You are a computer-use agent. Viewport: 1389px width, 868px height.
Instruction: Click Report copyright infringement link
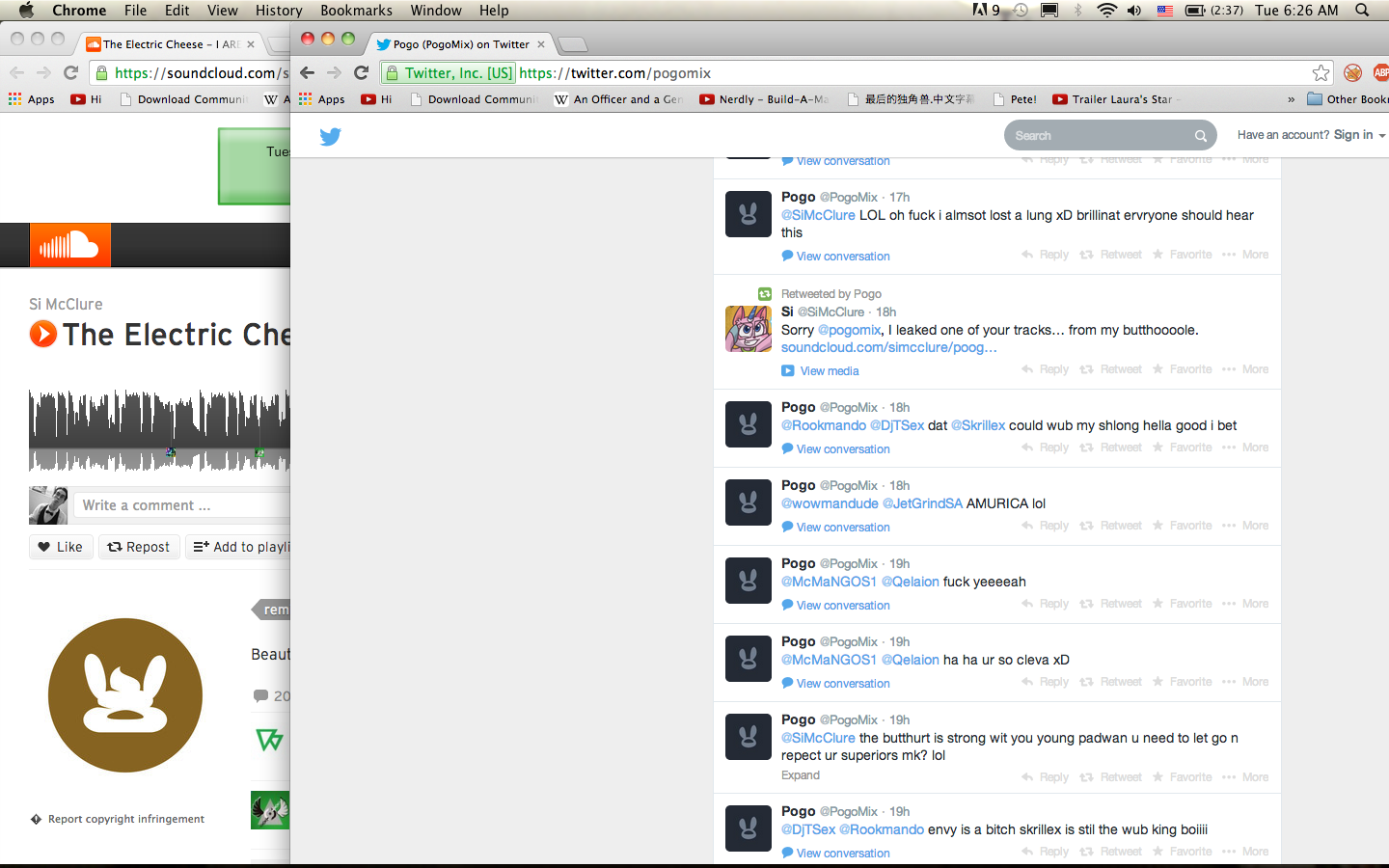tap(125, 819)
